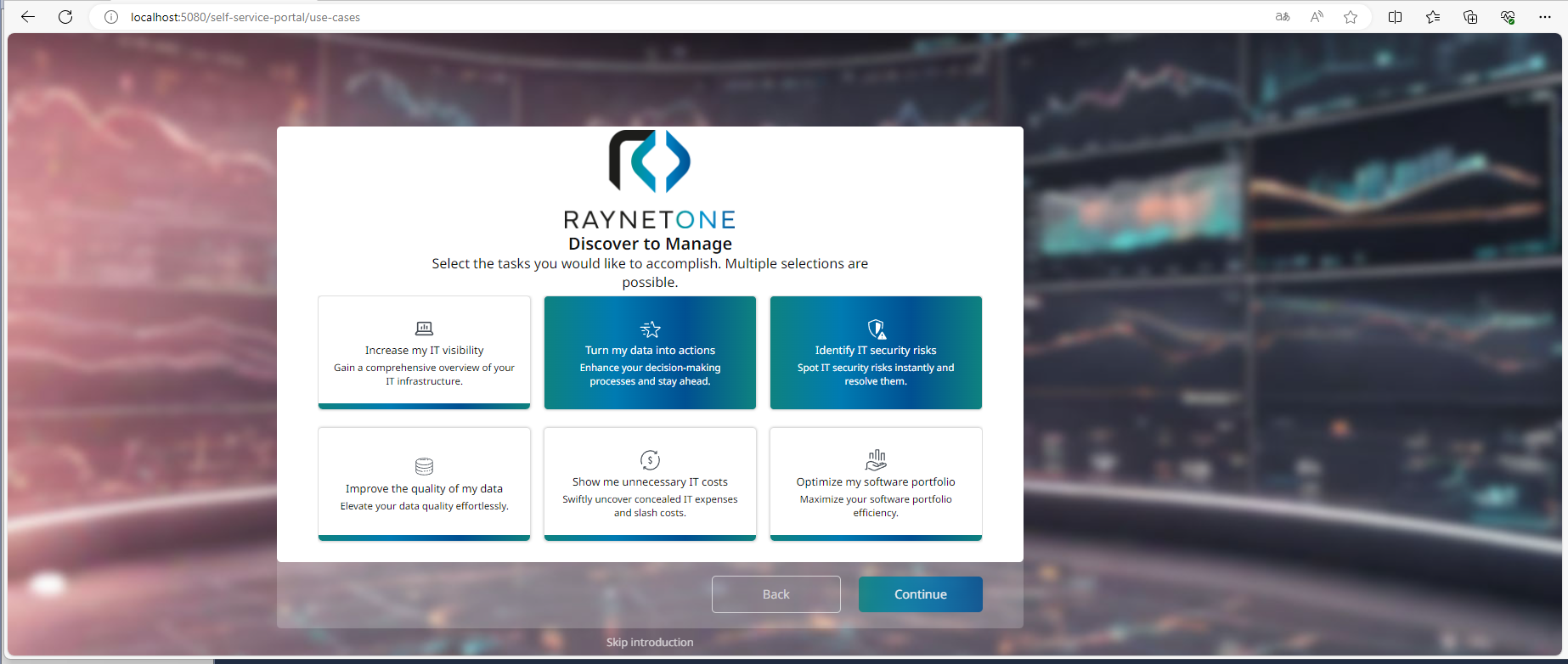Image resolution: width=1568 pixels, height=664 pixels.
Task: Click the laptop icon in IT visibility card
Action: tap(424, 329)
